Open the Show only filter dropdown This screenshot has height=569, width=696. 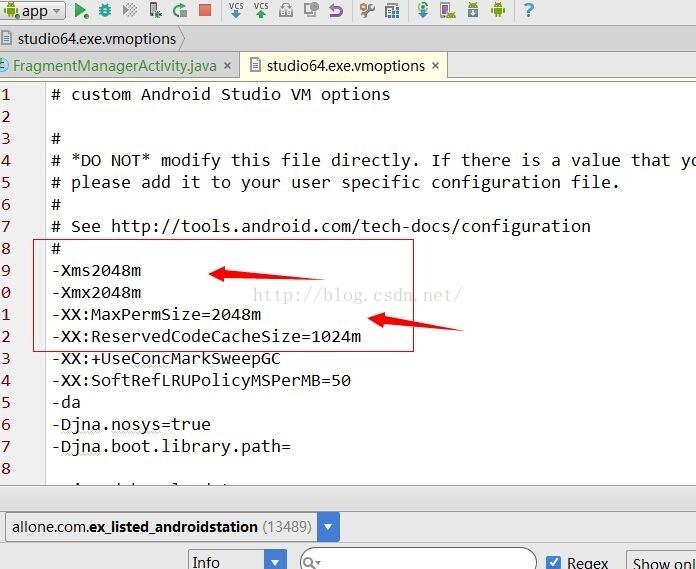tap(661, 561)
